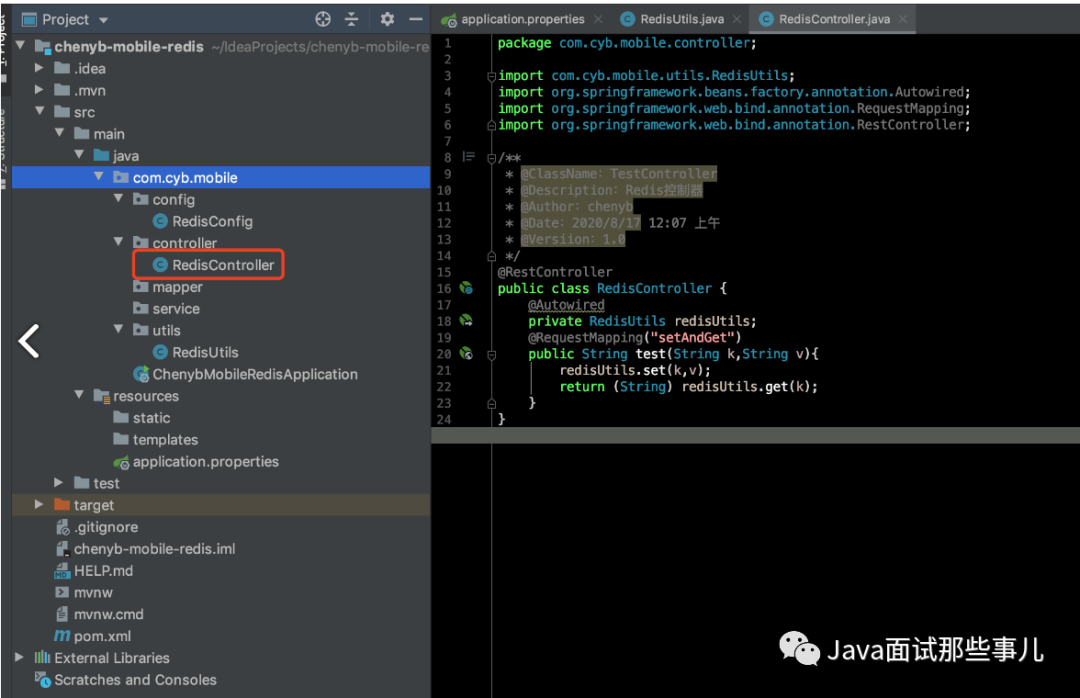Collapse the com.cyb.mobile package

click(98, 177)
